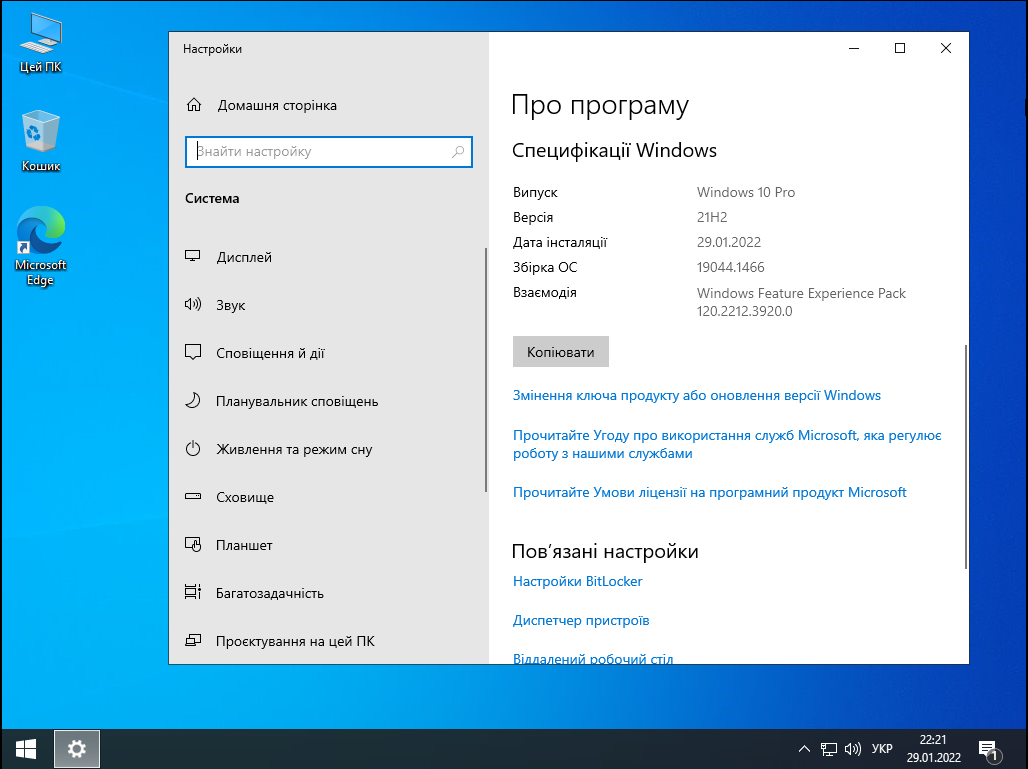
Task: Click the Home icon beside Домашня сторінка
Action: click(194, 105)
